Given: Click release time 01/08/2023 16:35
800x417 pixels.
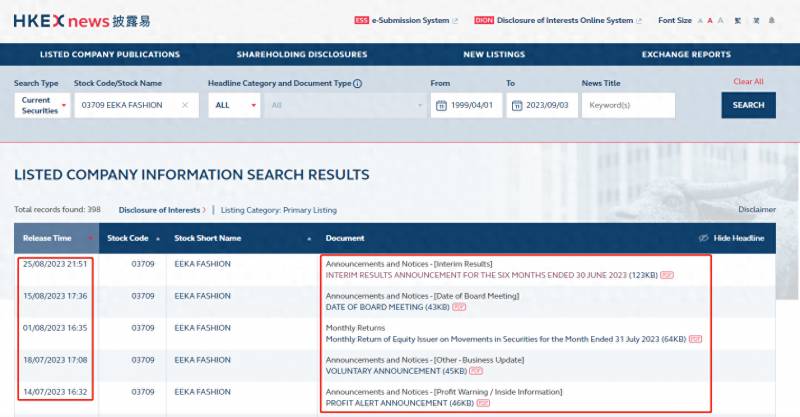Looking at the screenshot, I should [x=55, y=328].
